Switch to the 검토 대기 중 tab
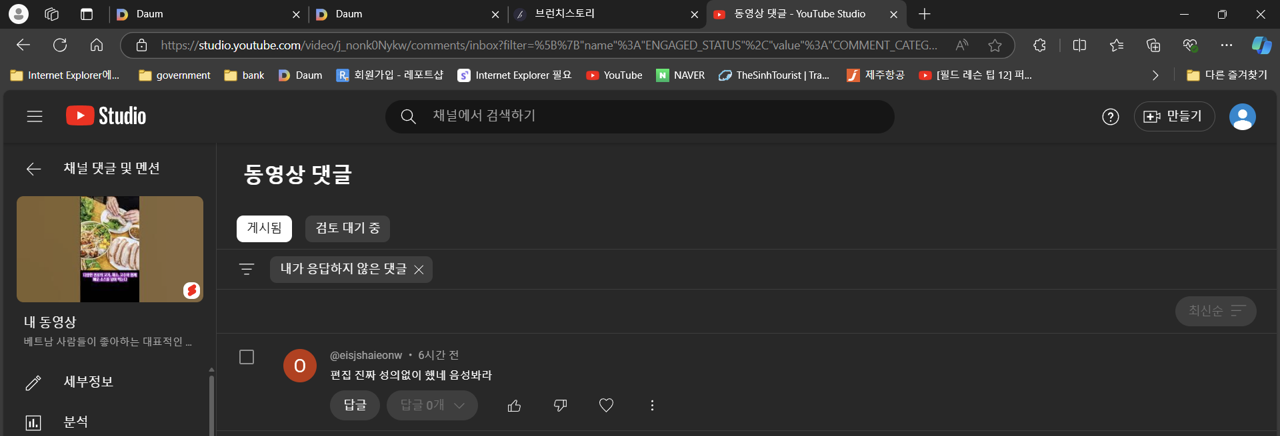Image resolution: width=1280 pixels, height=436 pixels. (x=347, y=228)
